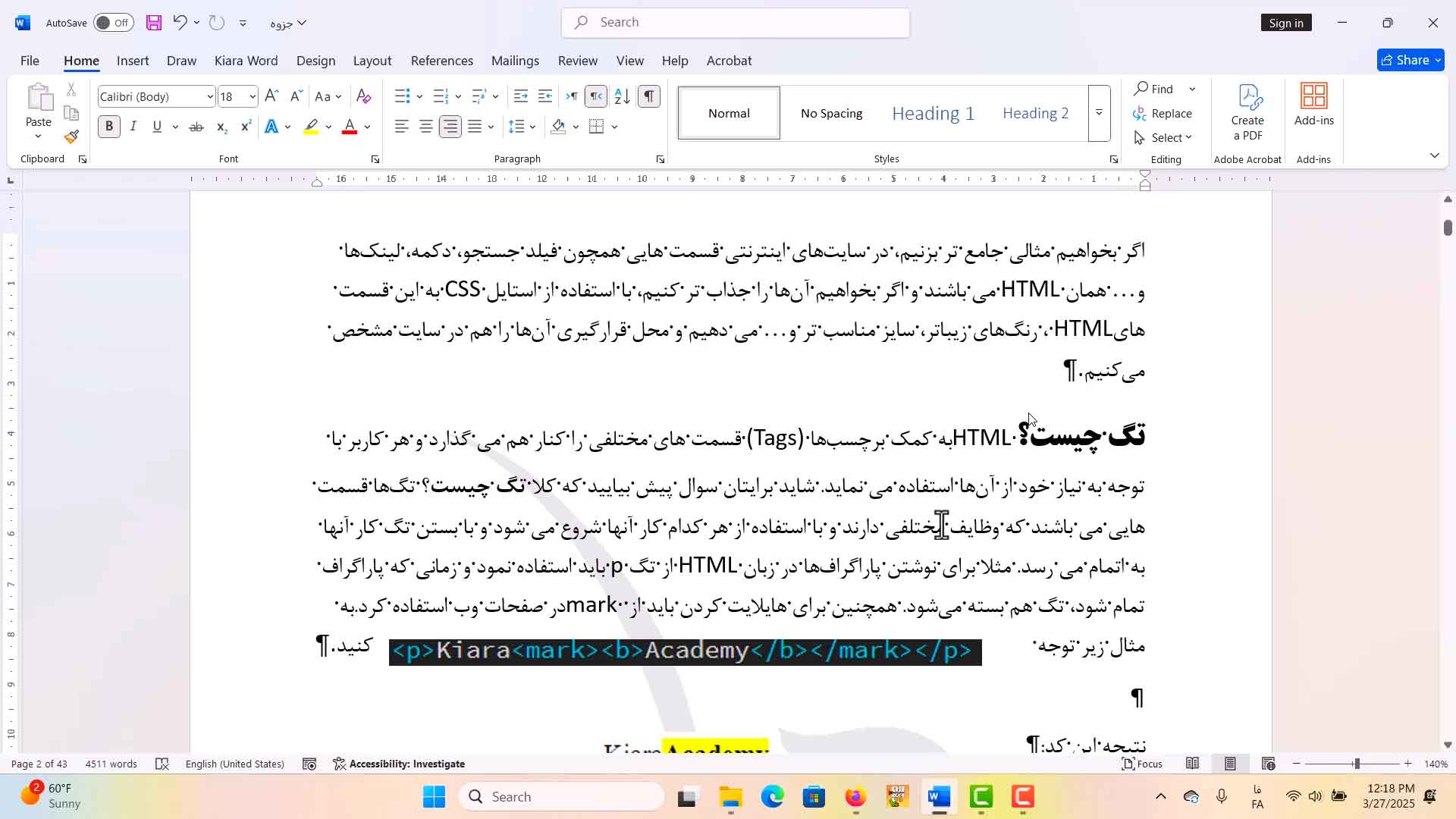Apply the Heading 1 style
This screenshot has width=1456, height=819.
click(934, 113)
